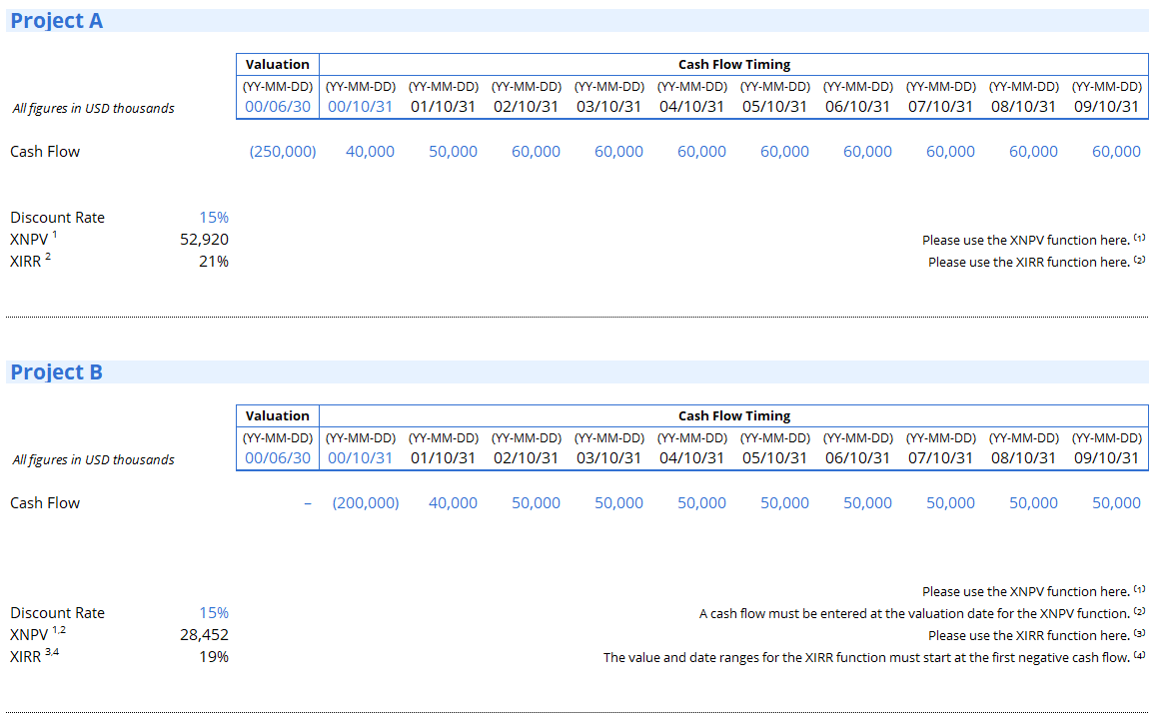Select the 28,452 XNPV result cell
The image size is (1162, 720).
click(204, 635)
